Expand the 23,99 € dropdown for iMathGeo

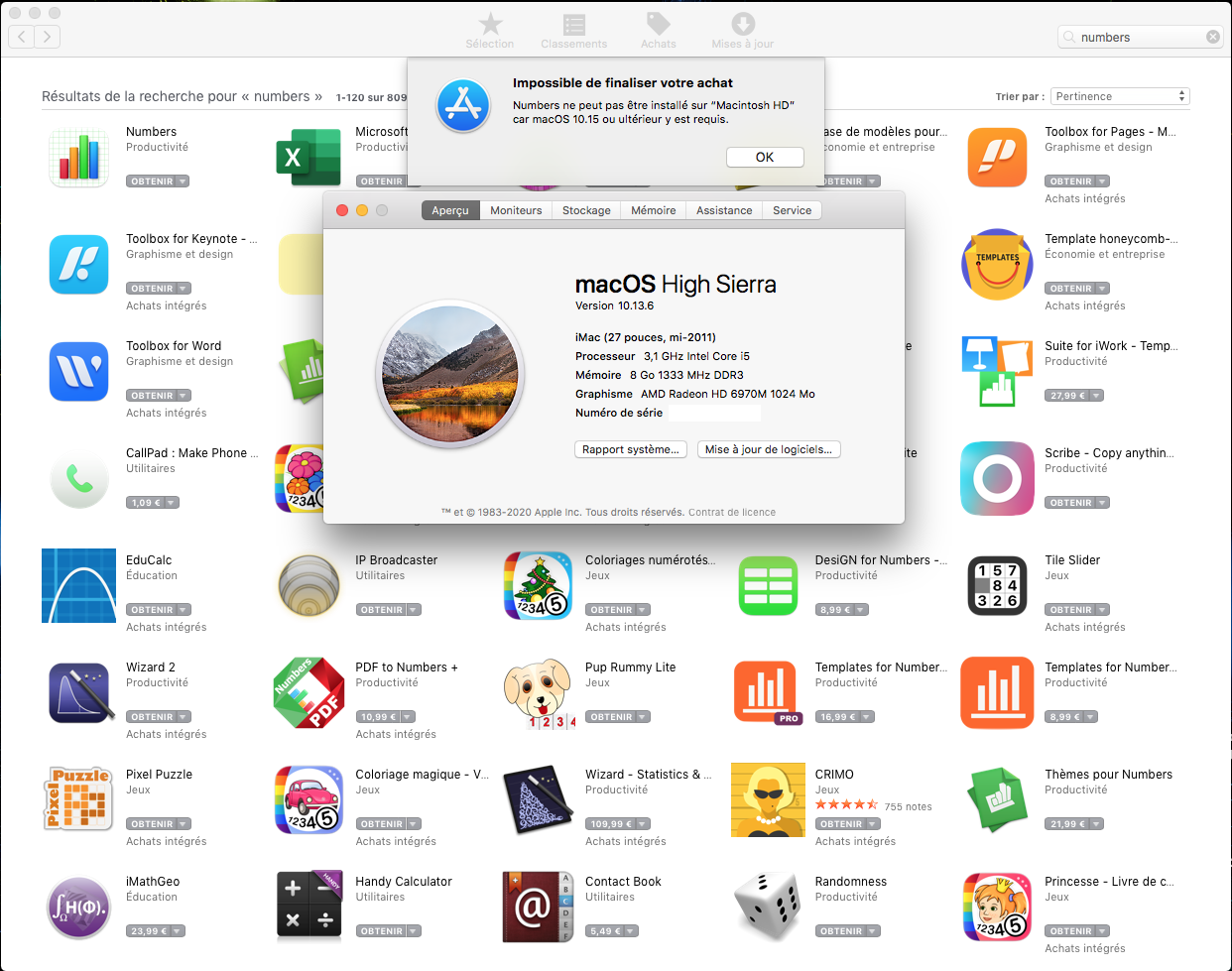179,931
